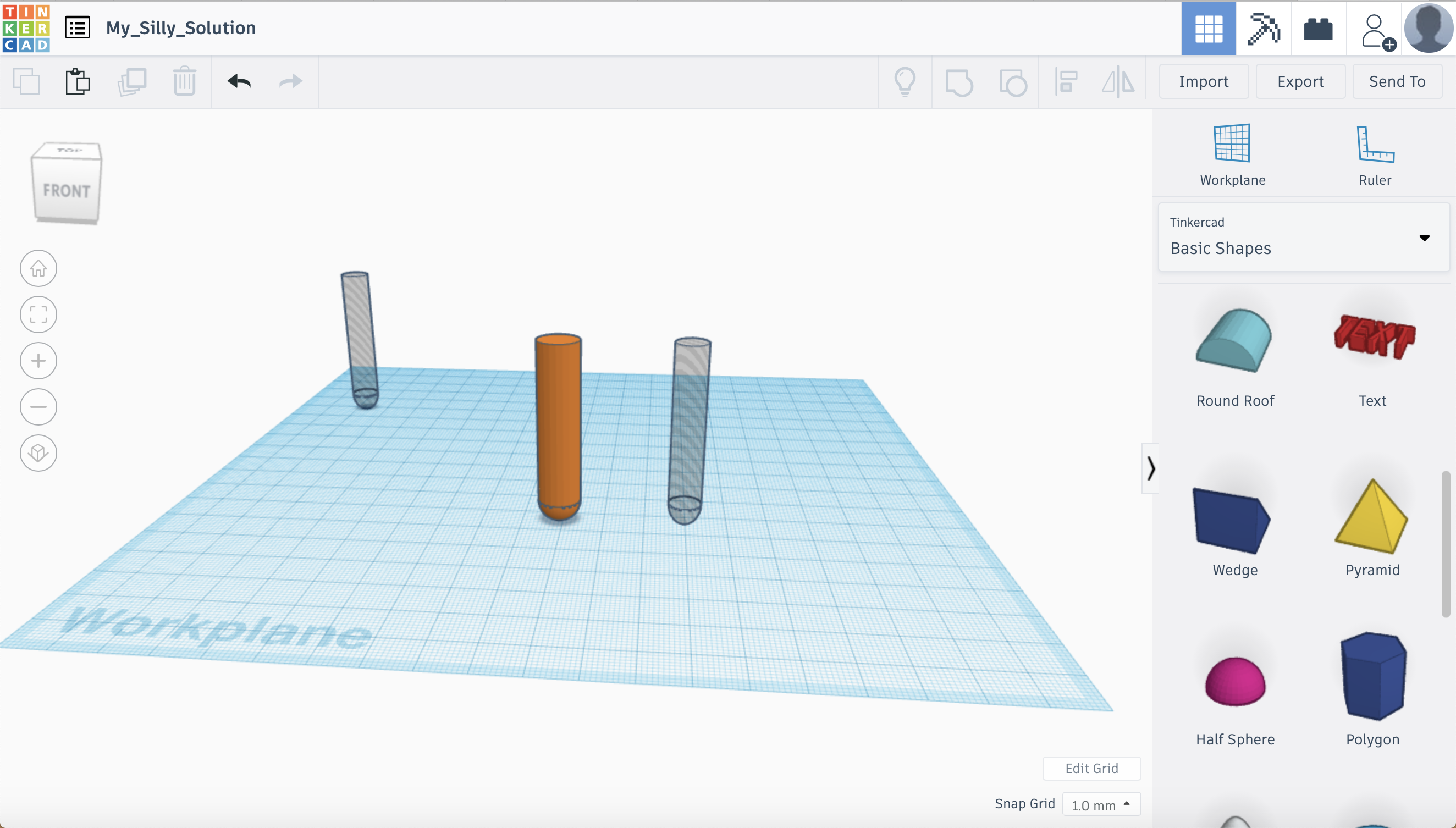The height and width of the screenshot is (828, 1456).
Task: Select the Workplane tool
Action: (1232, 154)
